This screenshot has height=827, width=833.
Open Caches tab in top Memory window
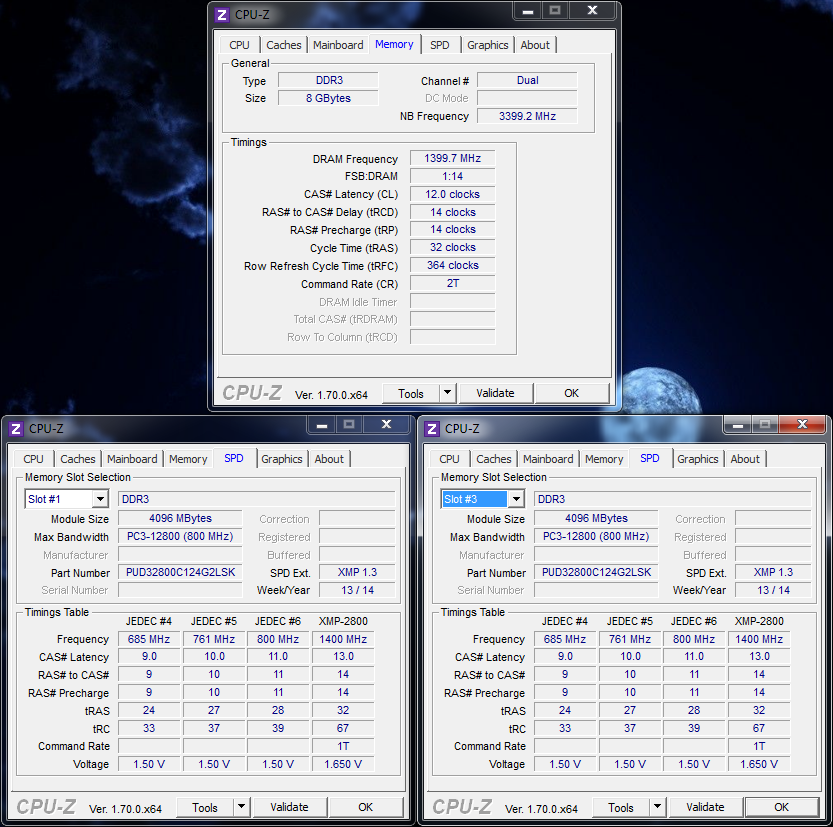(x=284, y=45)
